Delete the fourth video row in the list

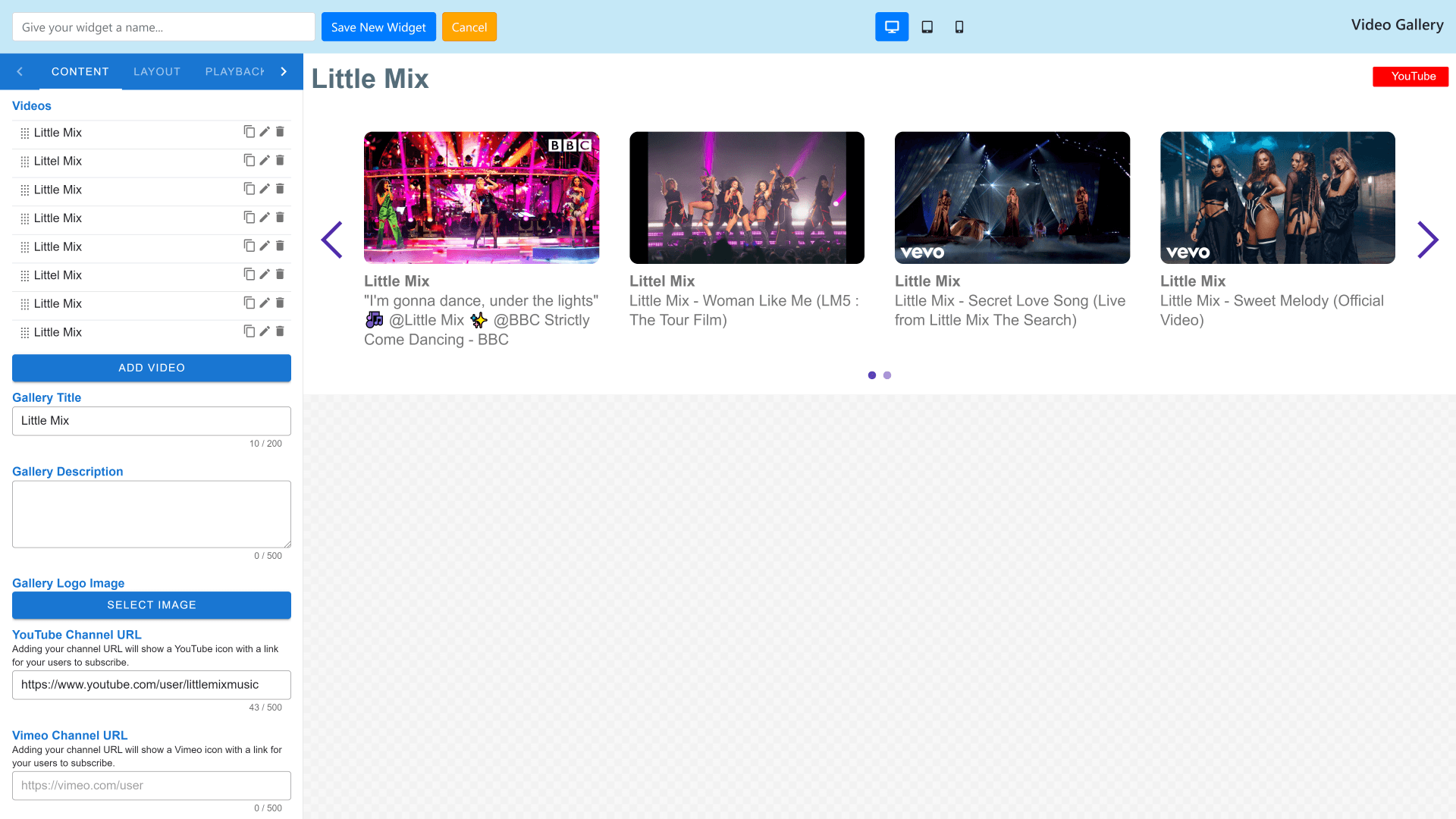coord(280,218)
